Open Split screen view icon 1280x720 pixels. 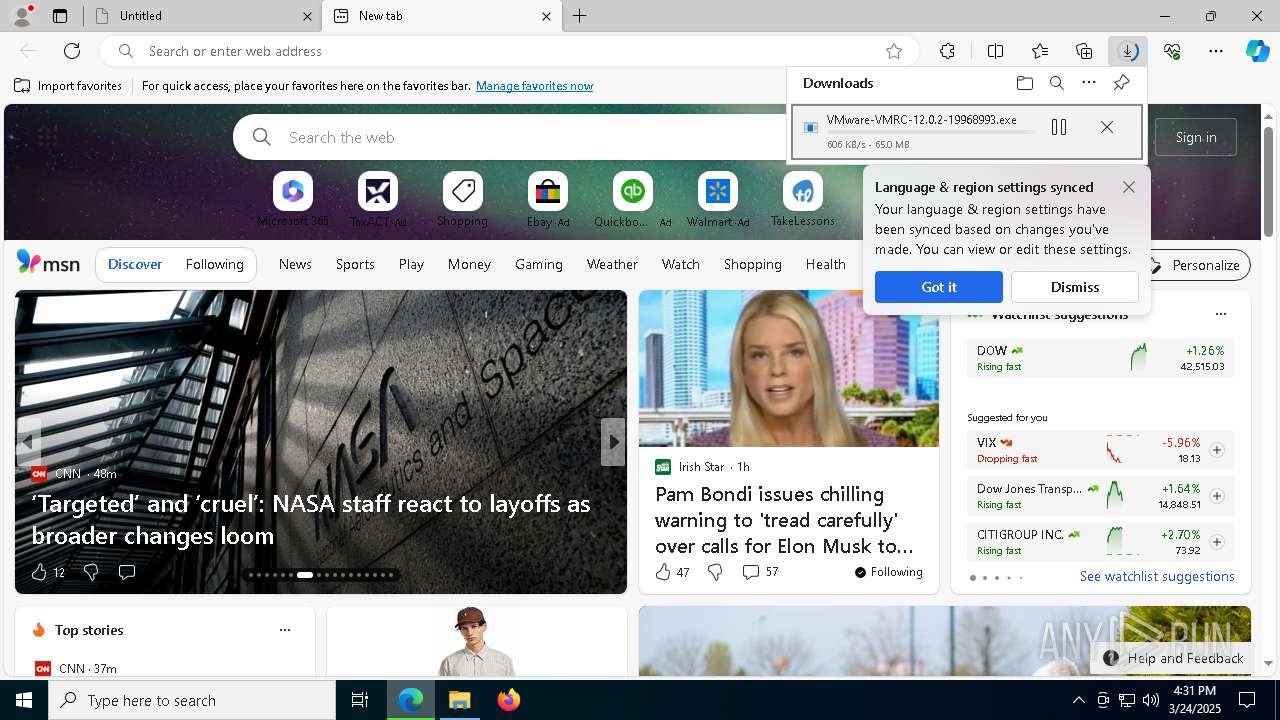pos(995,51)
